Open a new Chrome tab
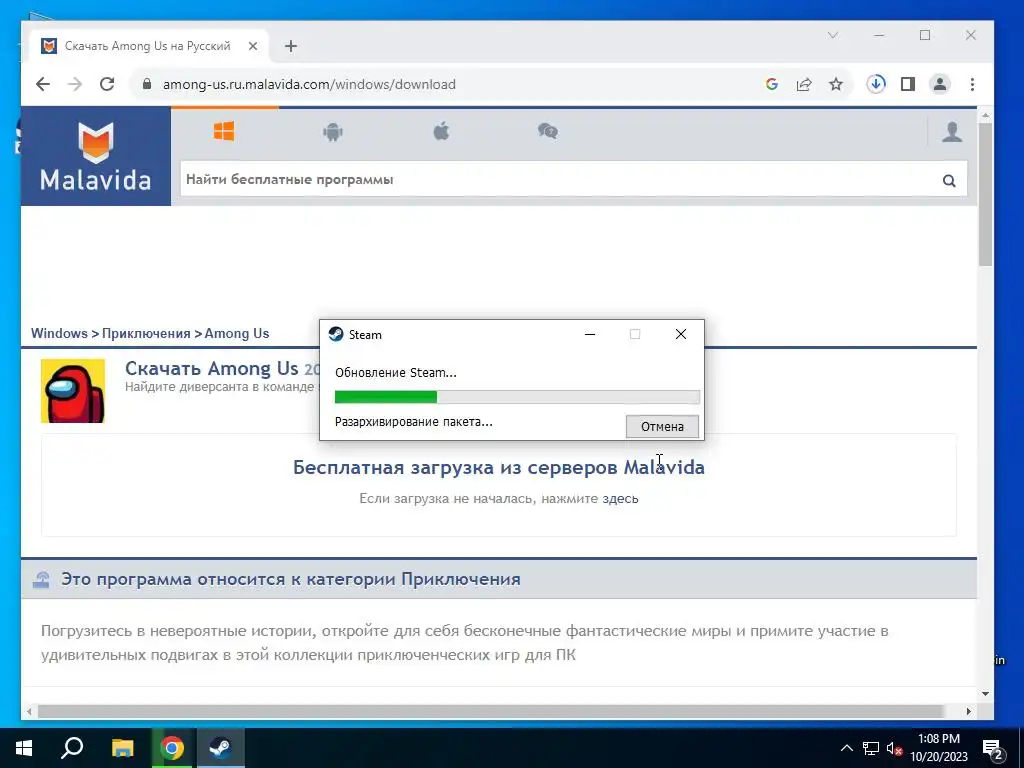Viewport: 1024px width, 768px height. [291, 46]
